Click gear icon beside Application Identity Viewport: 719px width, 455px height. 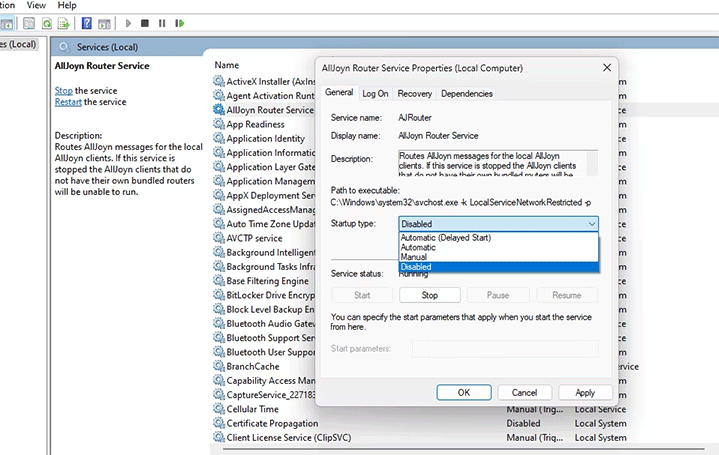coord(219,138)
